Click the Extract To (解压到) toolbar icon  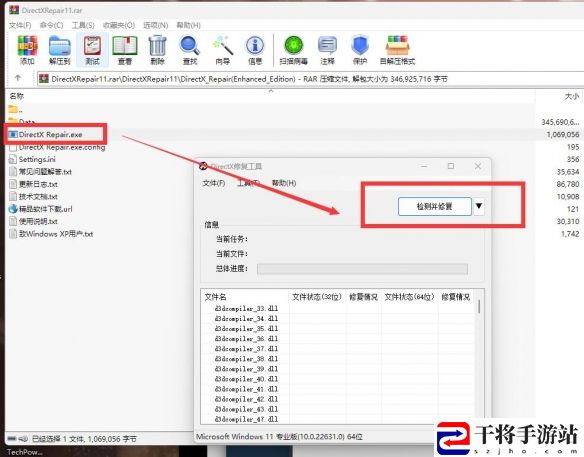click(60, 50)
